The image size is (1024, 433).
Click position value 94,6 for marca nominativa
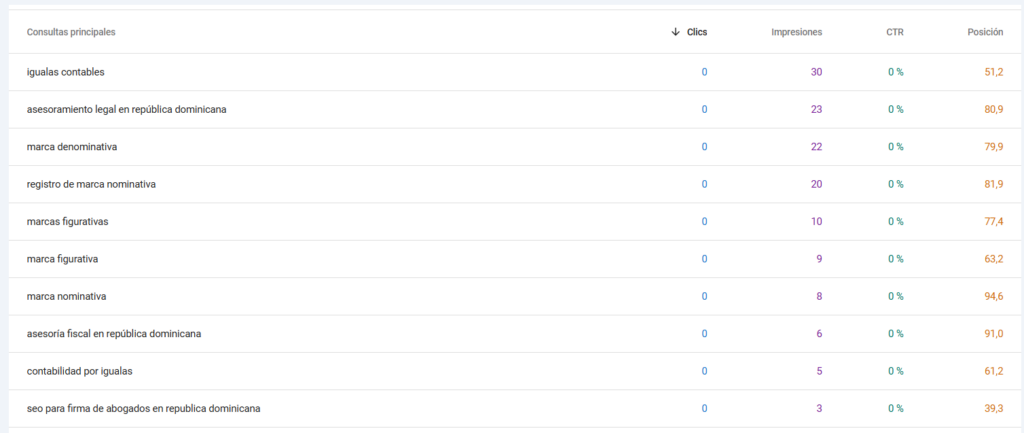click(993, 297)
